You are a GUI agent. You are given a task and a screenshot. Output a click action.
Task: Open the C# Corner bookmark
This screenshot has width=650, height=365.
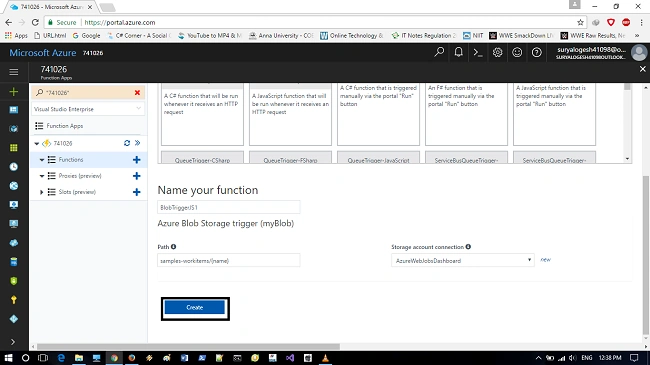pyautogui.click(x=139, y=36)
